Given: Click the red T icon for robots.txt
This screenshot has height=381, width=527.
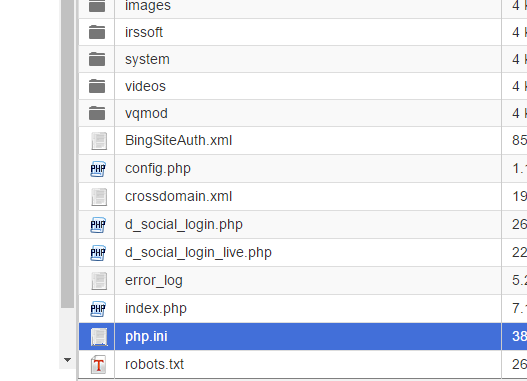Looking at the screenshot, I should pyautogui.click(x=98, y=365).
